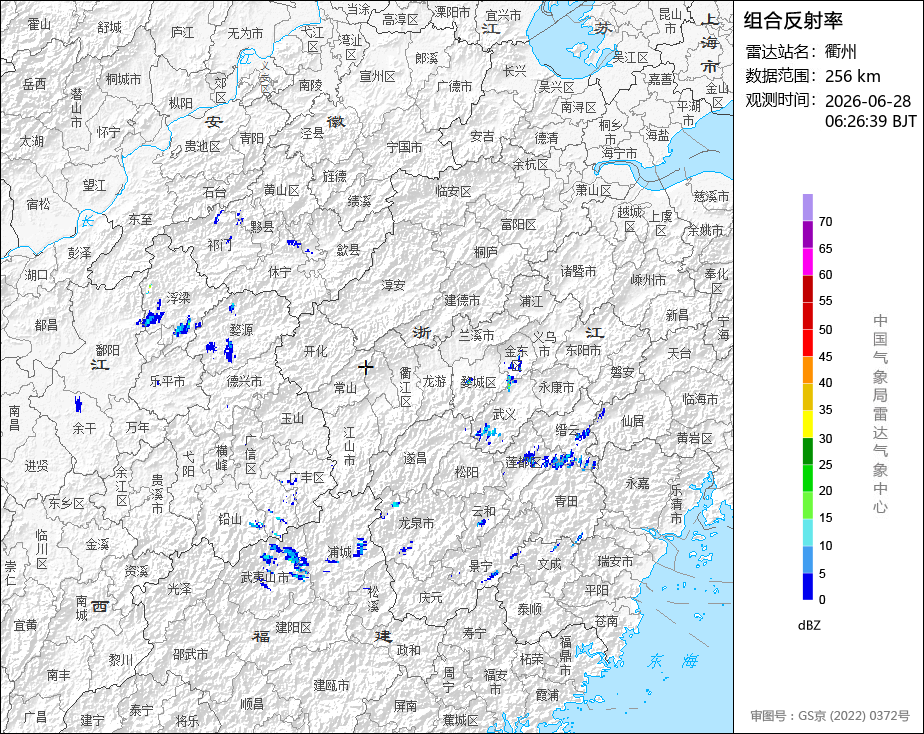Click the vertical 中国气象局雷达气象中心 credit text
Image resolution: width=924 pixels, height=734 pixels.
(x=880, y=414)
